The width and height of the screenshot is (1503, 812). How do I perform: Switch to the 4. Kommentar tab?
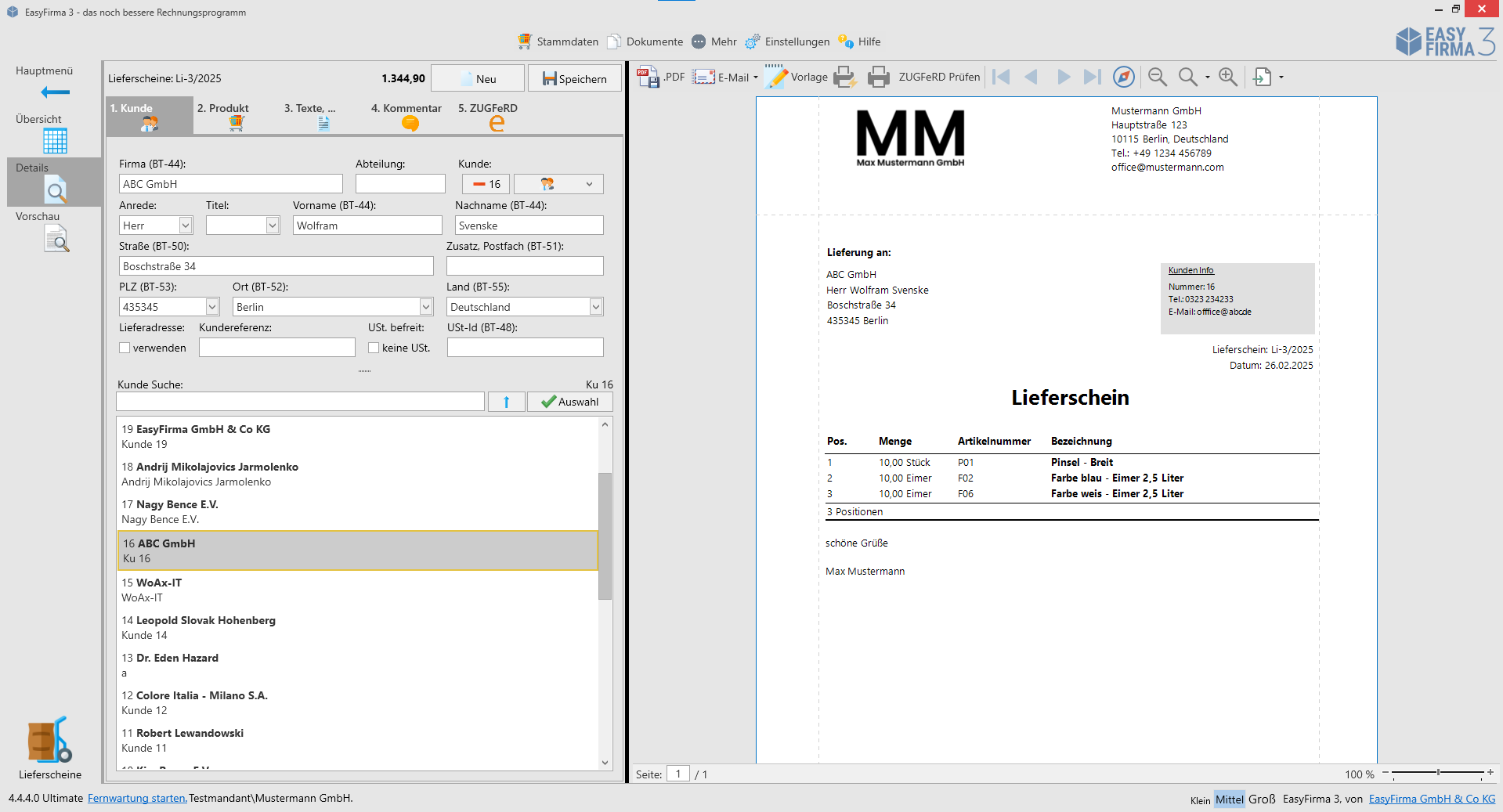[x=410, y=116]
